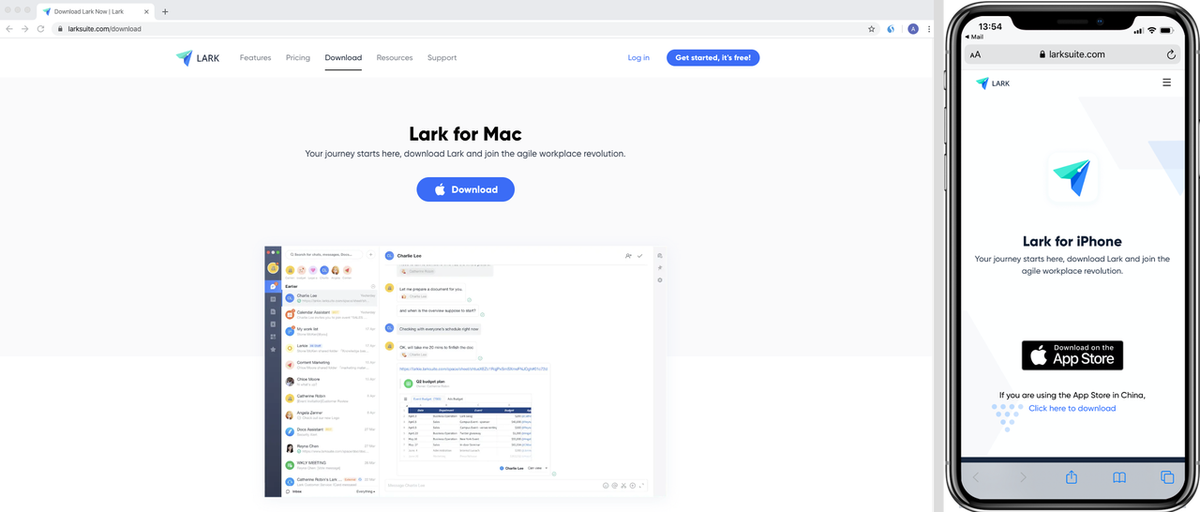Screen dimensions: 1200x512
Task: Click the Log in link
Action: tap(638, 58)
